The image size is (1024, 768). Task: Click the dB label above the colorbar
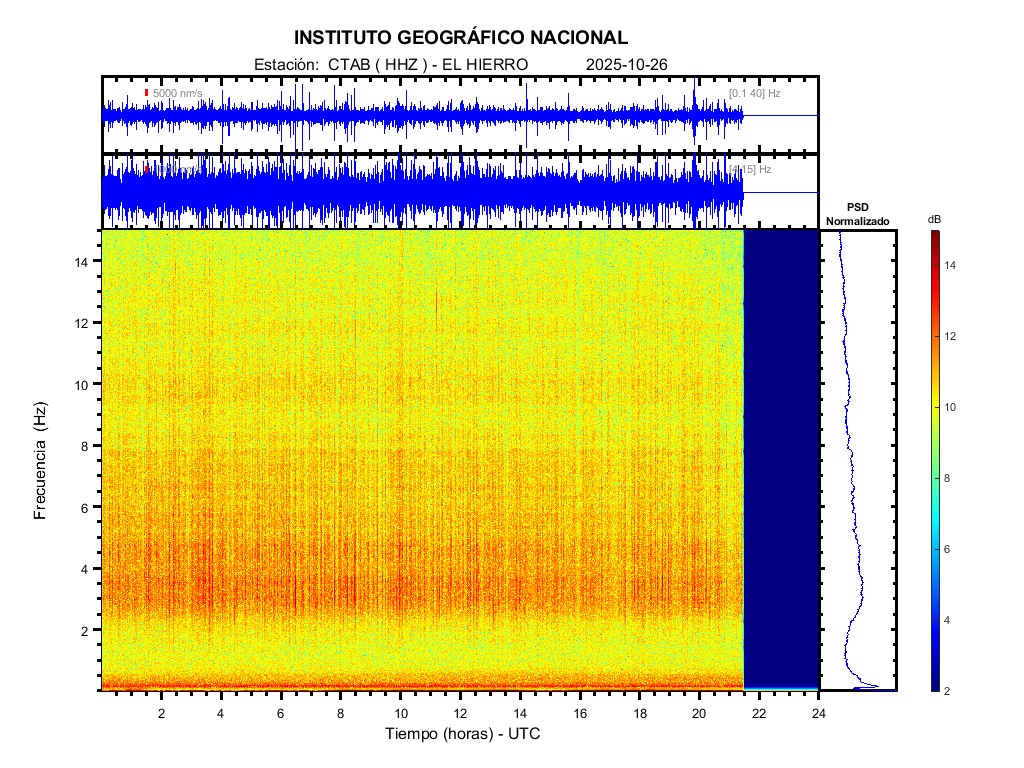pyautogui.click(x=934, y=219)
